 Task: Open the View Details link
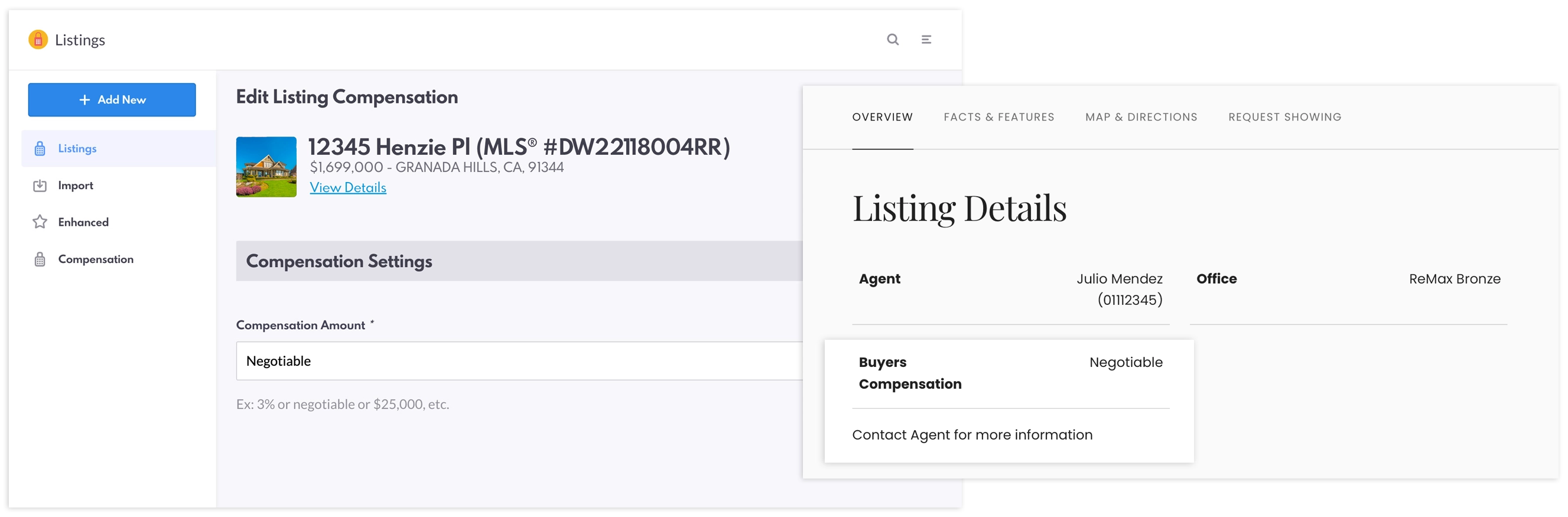(347, 187)
